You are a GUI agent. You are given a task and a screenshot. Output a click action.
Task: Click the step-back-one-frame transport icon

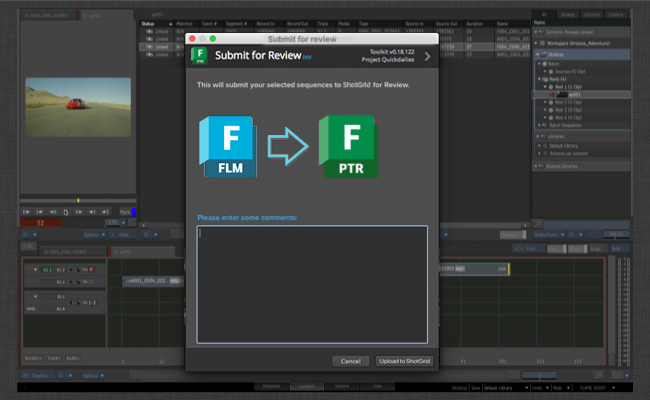53,212
